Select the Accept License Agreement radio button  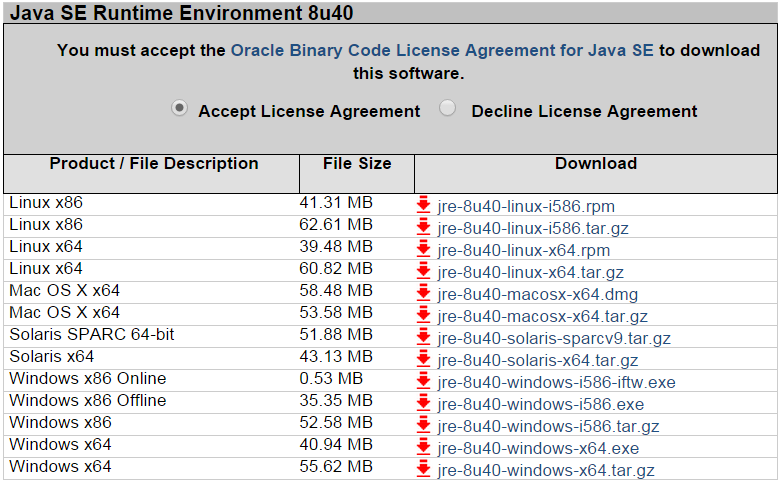pyautogui.click(x=180, y=110)
